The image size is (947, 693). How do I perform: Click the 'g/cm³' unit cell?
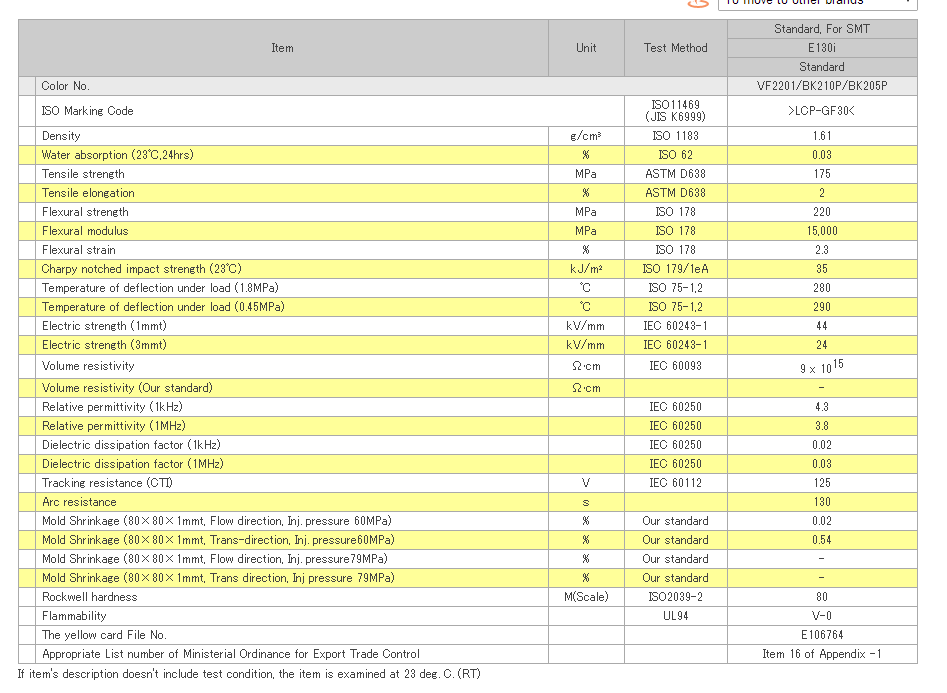tap(586, 136)
